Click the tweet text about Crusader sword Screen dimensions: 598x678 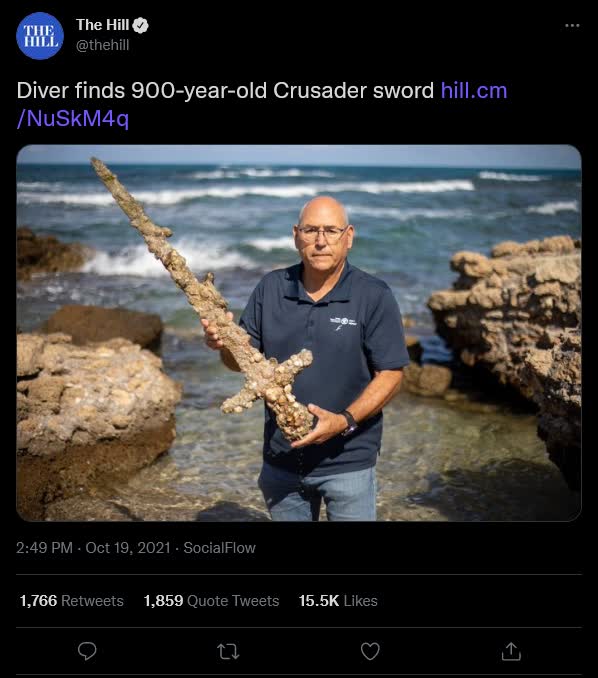coord(225,91)
